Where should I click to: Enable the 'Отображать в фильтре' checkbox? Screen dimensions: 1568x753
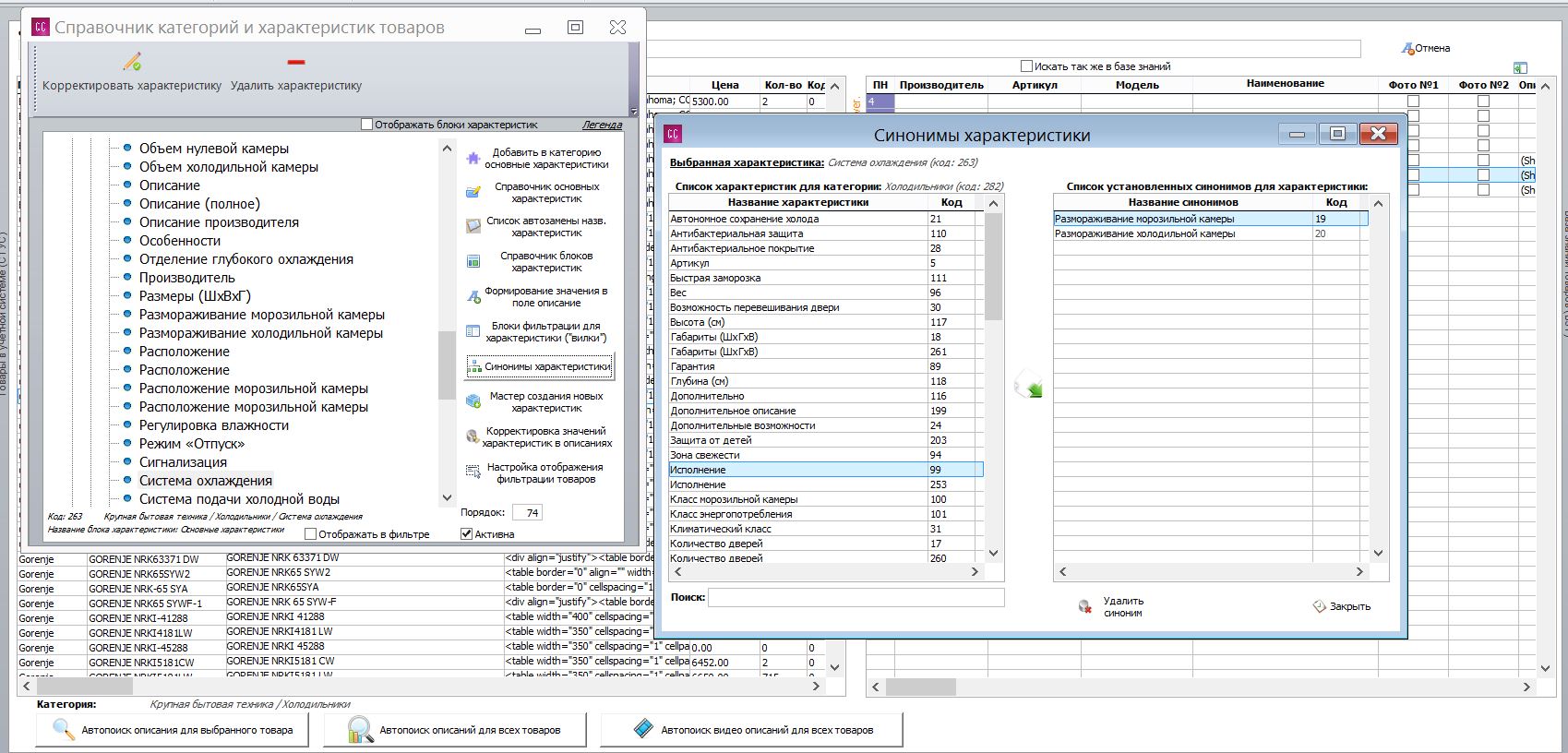click(x=310, y=534)
